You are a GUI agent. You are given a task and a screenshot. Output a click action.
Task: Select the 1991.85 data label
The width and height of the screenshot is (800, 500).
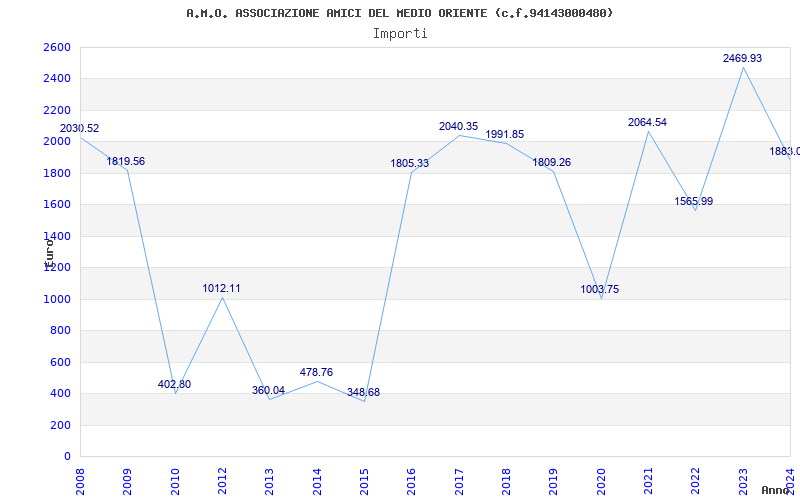[505, 135]
